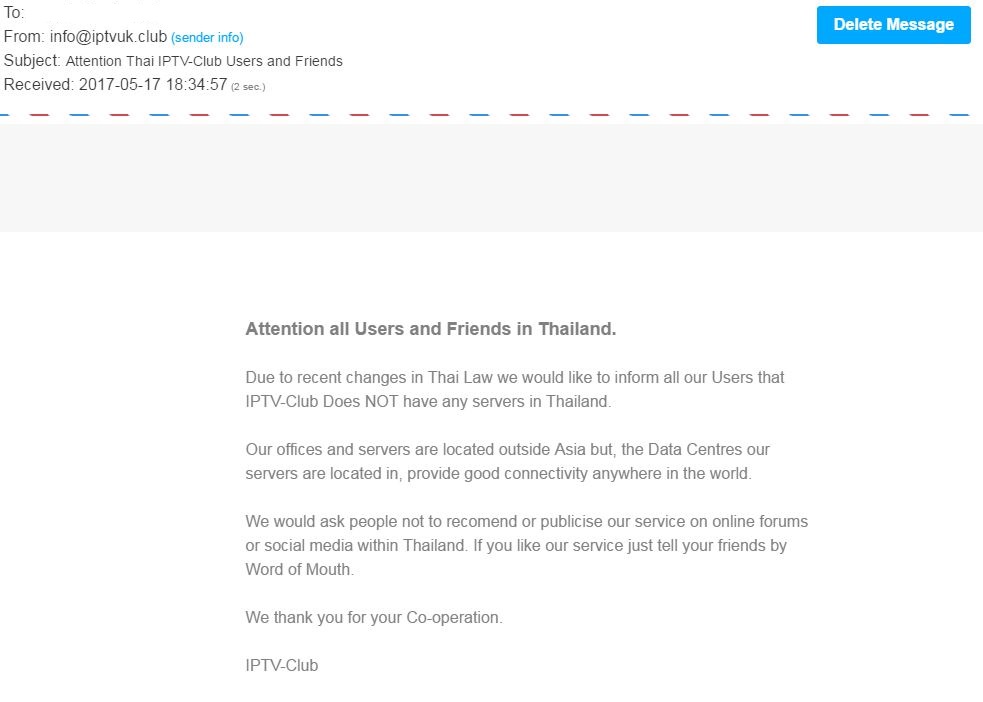Click the subject line text
983x702 pixels.
click(x=204, y=61)
